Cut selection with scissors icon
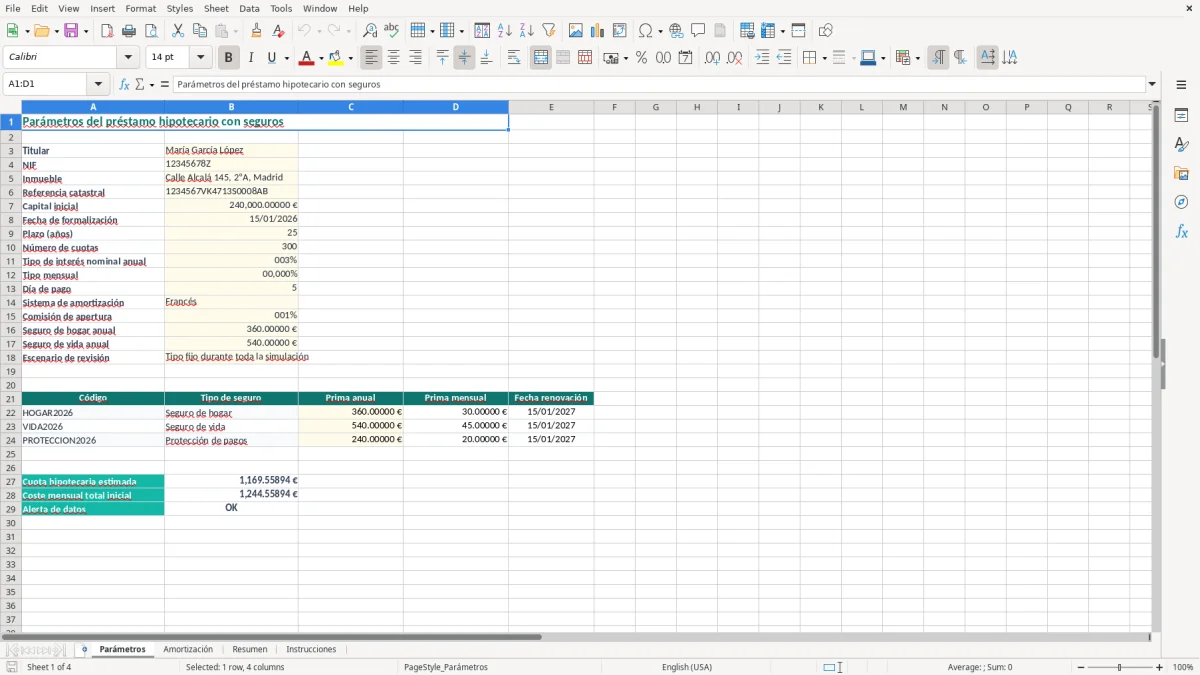The height and width of the screenshot is (675, 1200). (x=178, y=31)
